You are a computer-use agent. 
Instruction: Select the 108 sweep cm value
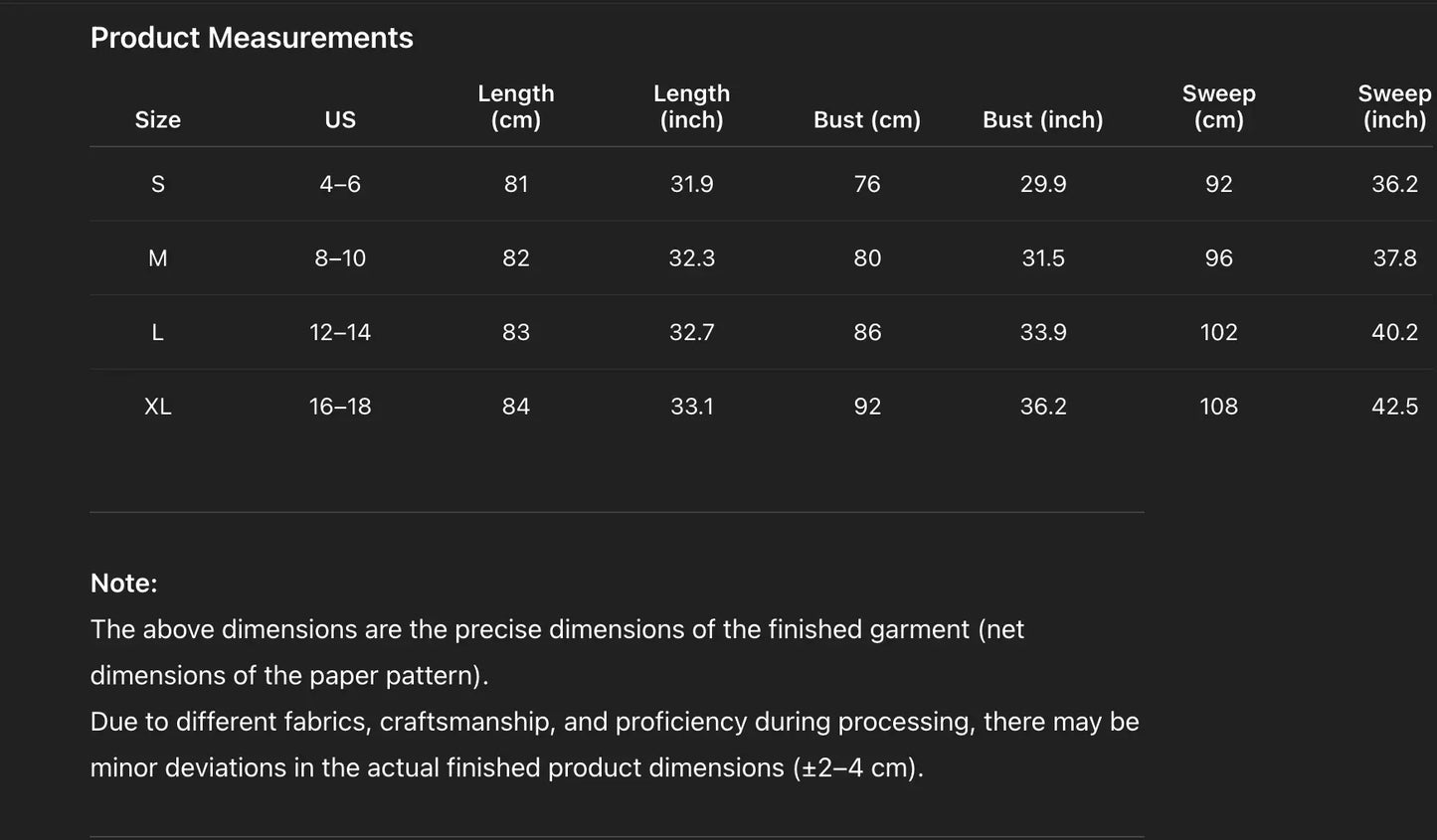(1219, 407)
